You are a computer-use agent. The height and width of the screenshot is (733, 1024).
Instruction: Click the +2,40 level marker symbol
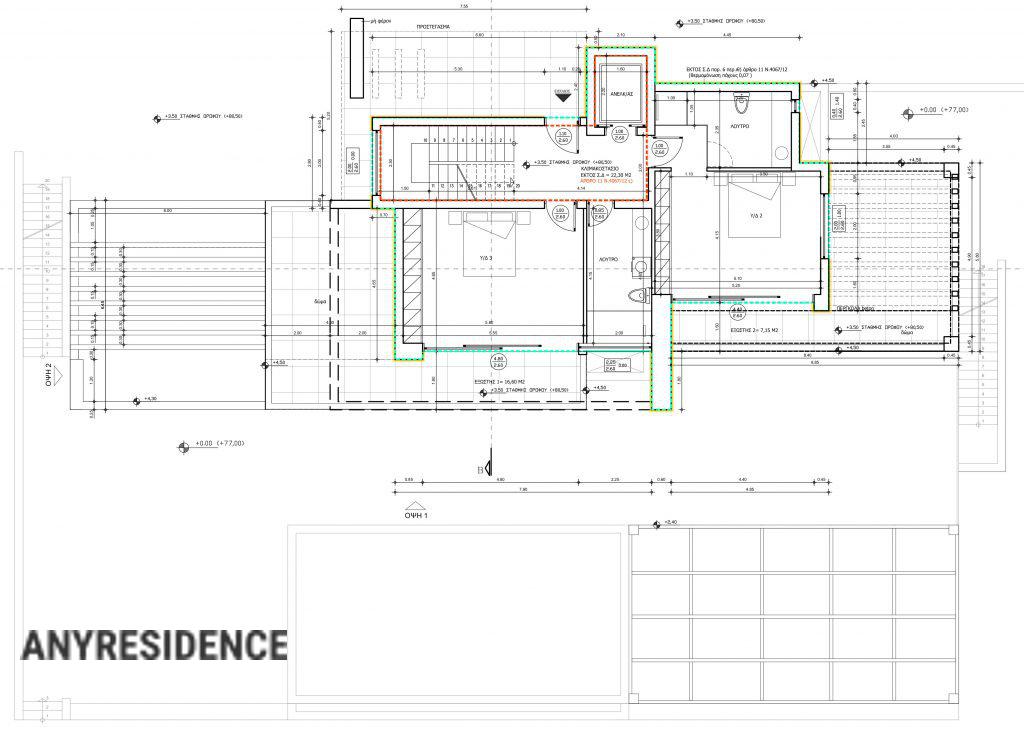[x=655, y=522]
